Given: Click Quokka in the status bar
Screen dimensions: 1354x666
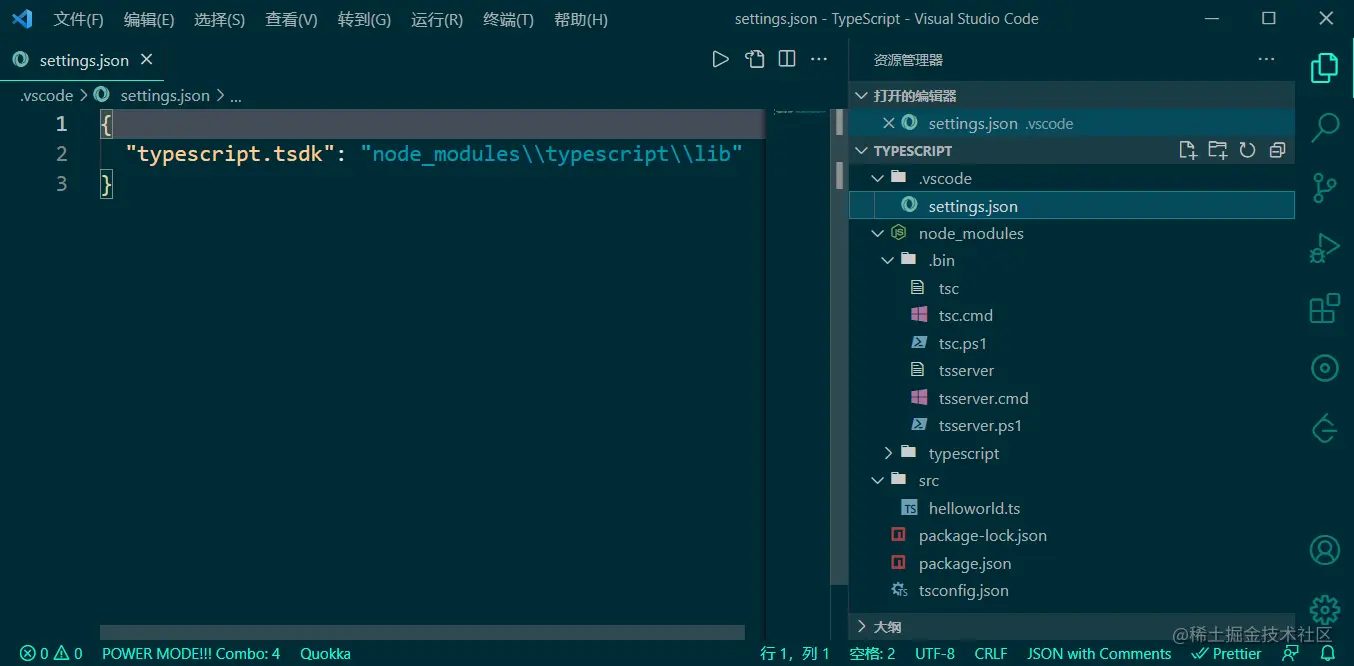Looking at the screenshot, I should [x=325, y=653].
